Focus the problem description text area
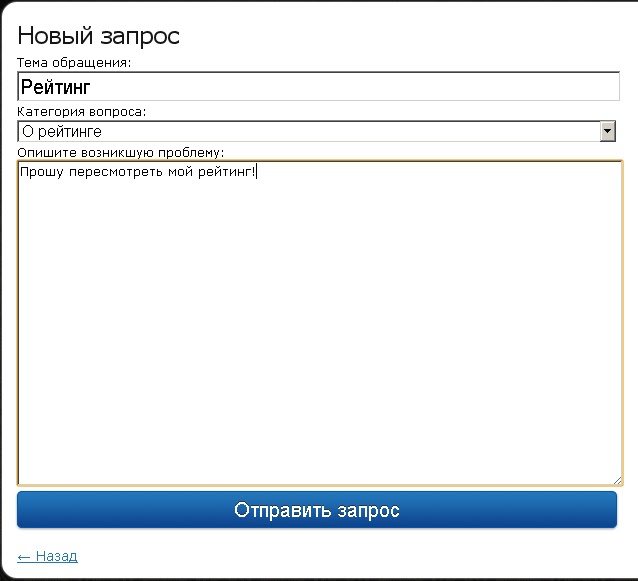The image size is (638, 581). coord(320,323)
